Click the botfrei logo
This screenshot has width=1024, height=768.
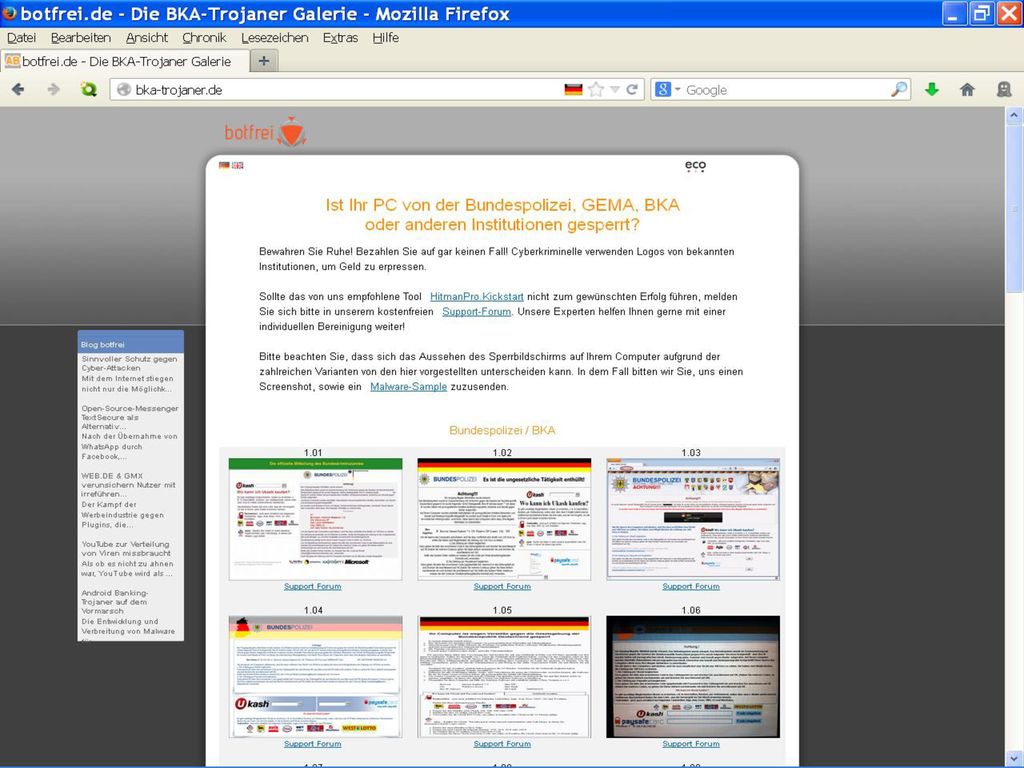[265, 131]
